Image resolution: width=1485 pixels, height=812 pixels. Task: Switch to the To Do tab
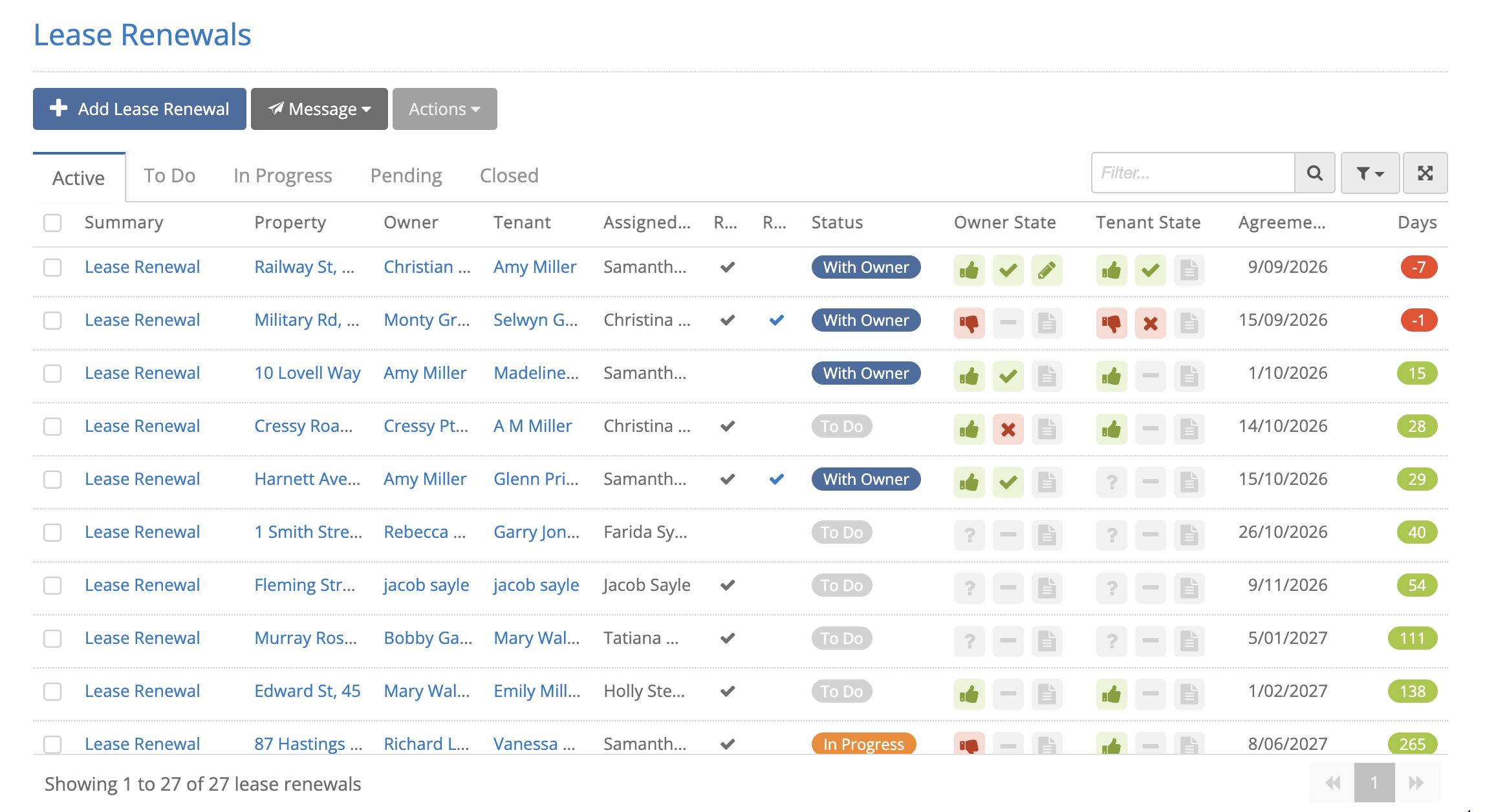point(169,175)
